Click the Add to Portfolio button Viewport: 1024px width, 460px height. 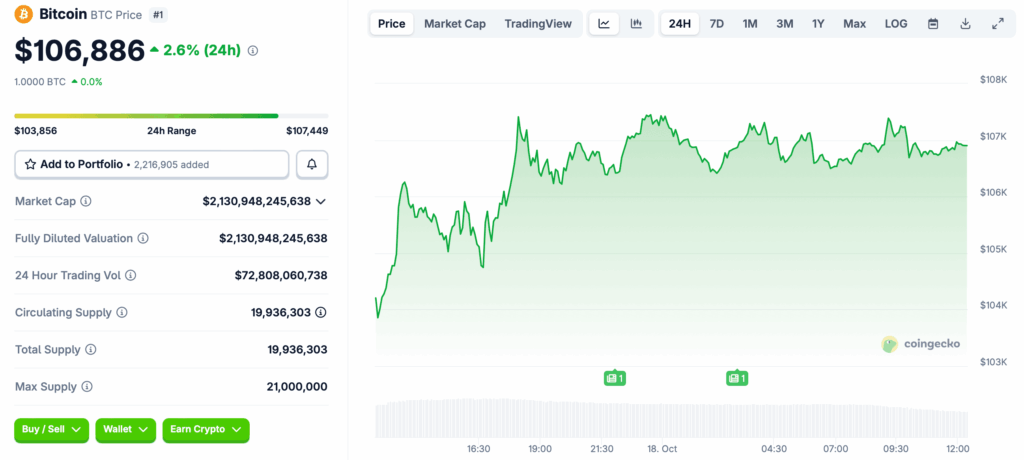(152, 165)
